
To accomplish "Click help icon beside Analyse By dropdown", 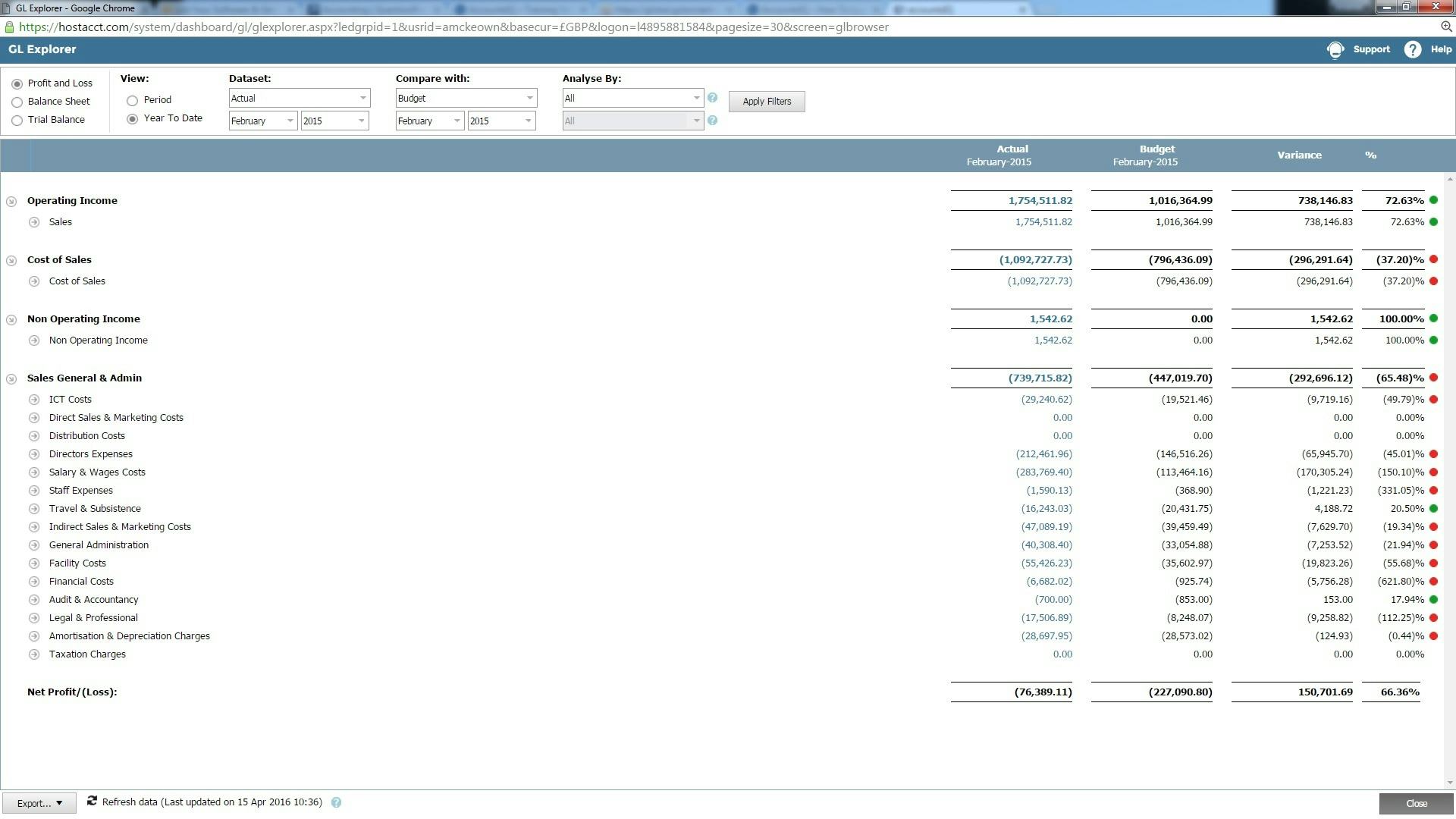I will click(712, 98).
